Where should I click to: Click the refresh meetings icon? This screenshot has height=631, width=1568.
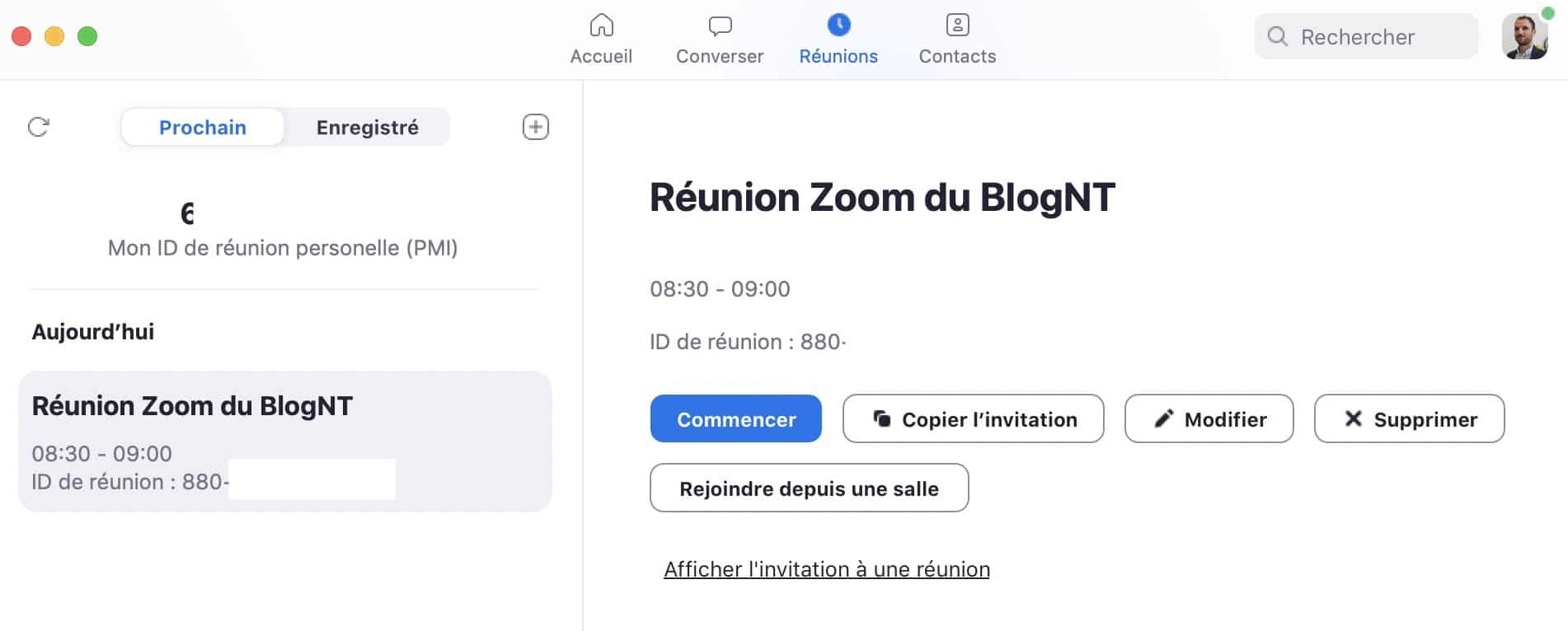(x=37, y=127)
